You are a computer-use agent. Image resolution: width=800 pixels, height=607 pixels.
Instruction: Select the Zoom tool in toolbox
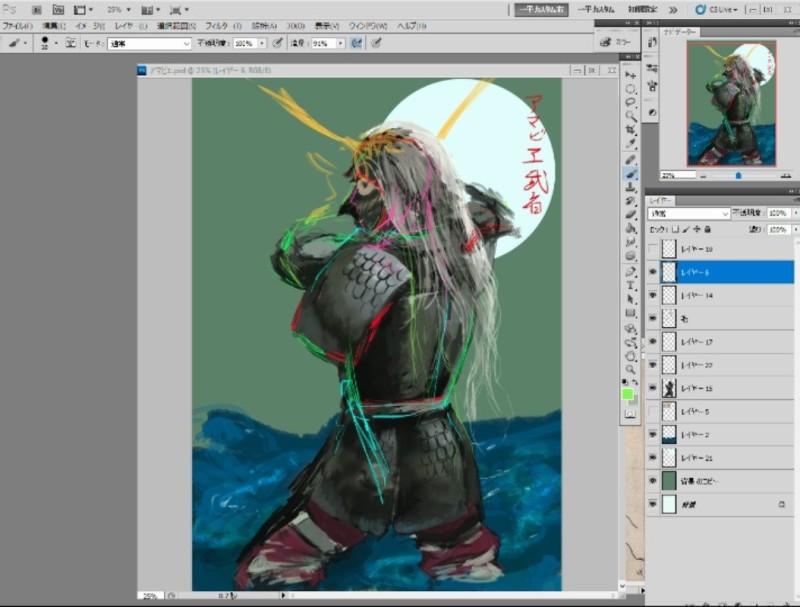pos(631,370)
